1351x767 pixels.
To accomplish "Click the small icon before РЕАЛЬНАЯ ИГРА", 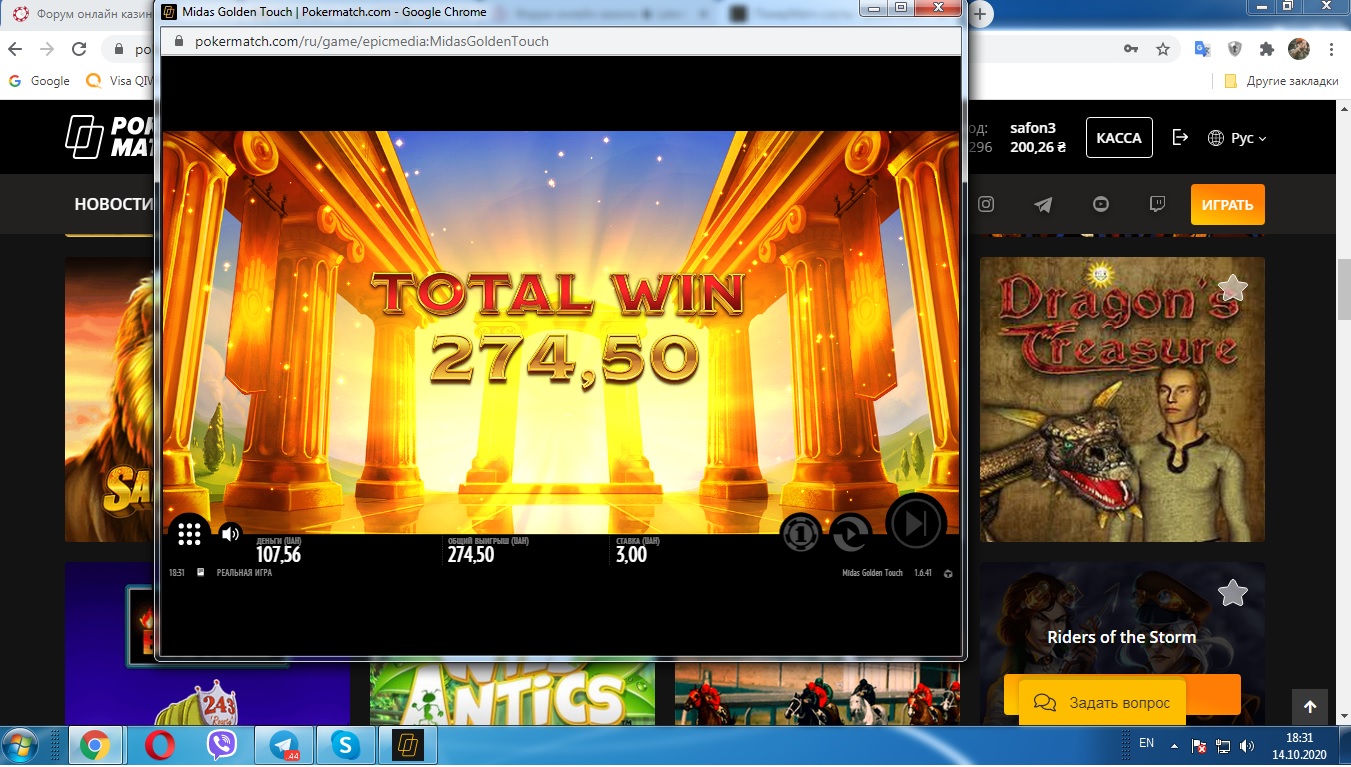I will click(x=200, y=573).
